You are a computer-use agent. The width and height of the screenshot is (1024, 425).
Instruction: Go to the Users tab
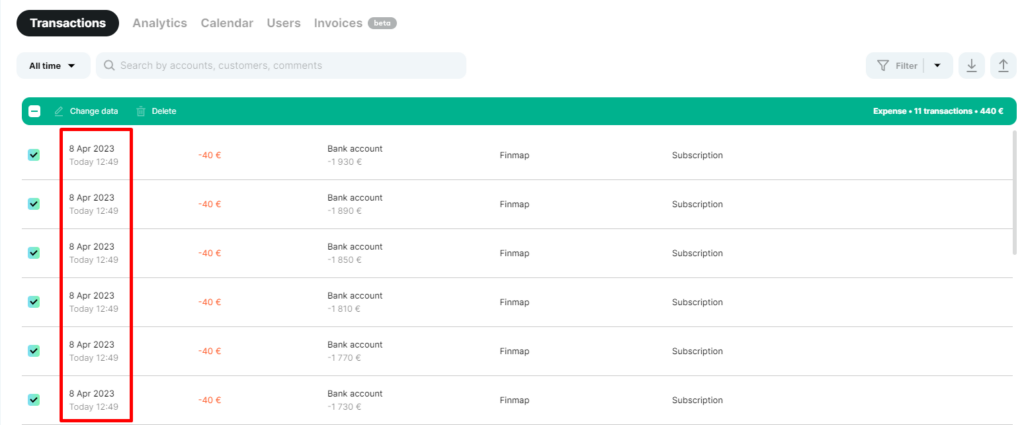(283, 23)
